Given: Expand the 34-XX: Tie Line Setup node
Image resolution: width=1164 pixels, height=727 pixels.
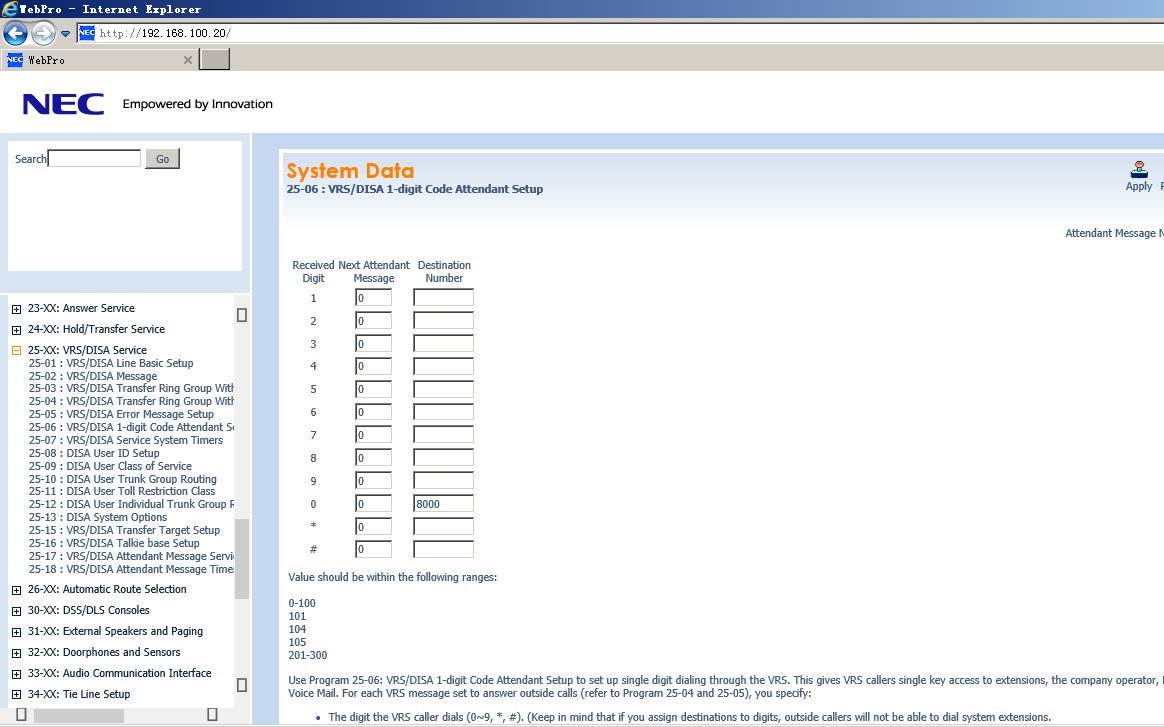Looking at the screenshot, I should 16,695.
